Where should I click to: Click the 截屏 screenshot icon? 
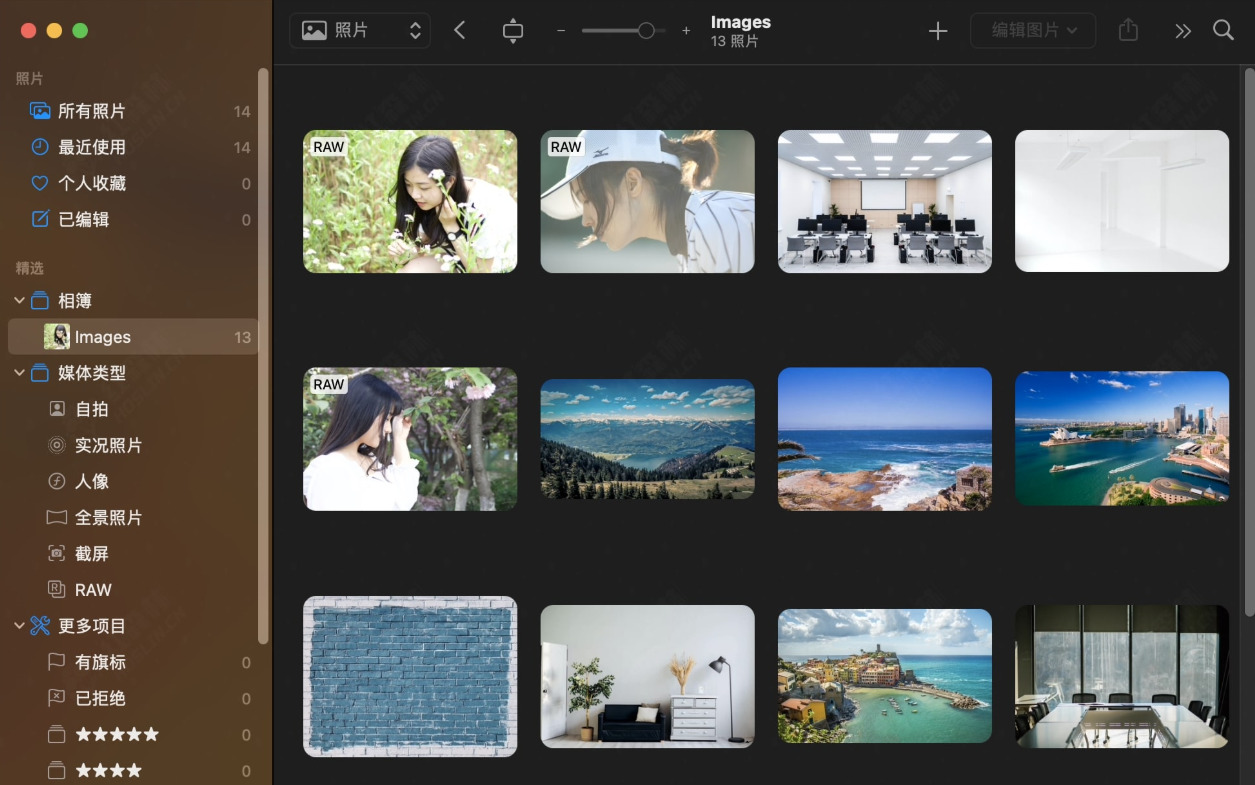click(x=57, y=553)
